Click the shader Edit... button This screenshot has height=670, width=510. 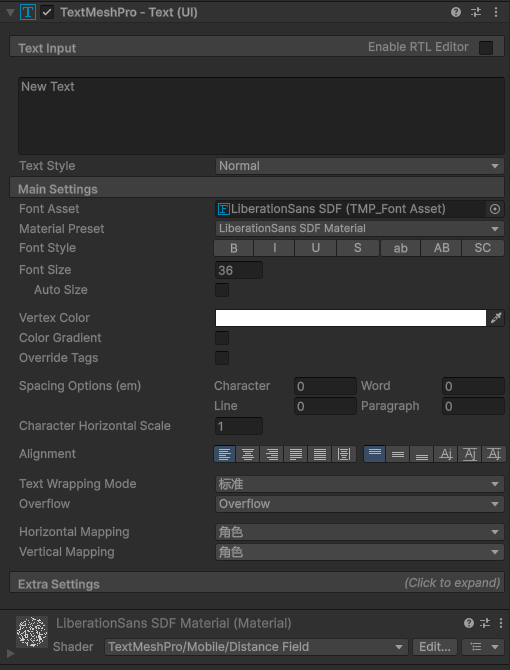click(x=435, y=647)
